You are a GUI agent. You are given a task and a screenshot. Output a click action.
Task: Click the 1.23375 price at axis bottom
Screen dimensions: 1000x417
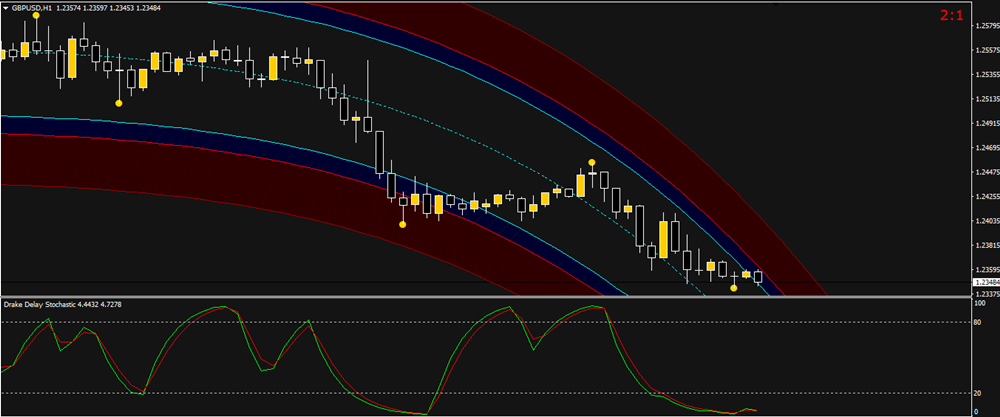(985, 294)
